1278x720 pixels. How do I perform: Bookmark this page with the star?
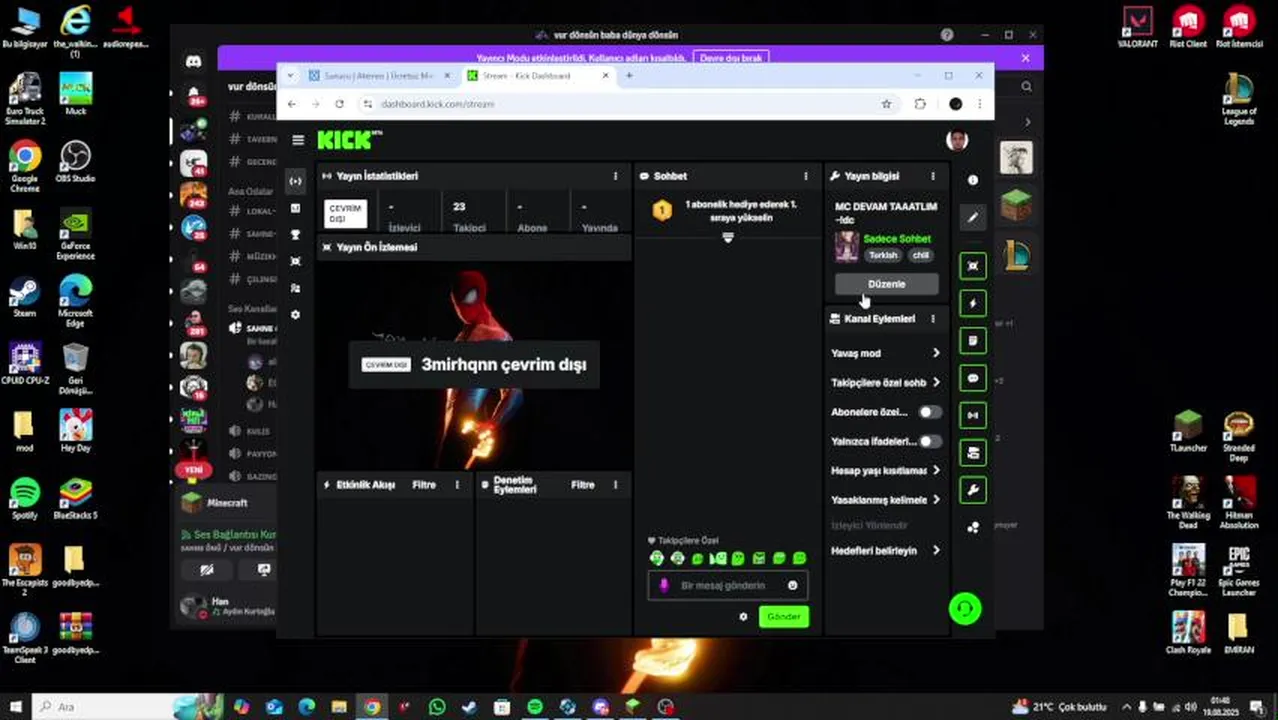[x=886, y=104]
